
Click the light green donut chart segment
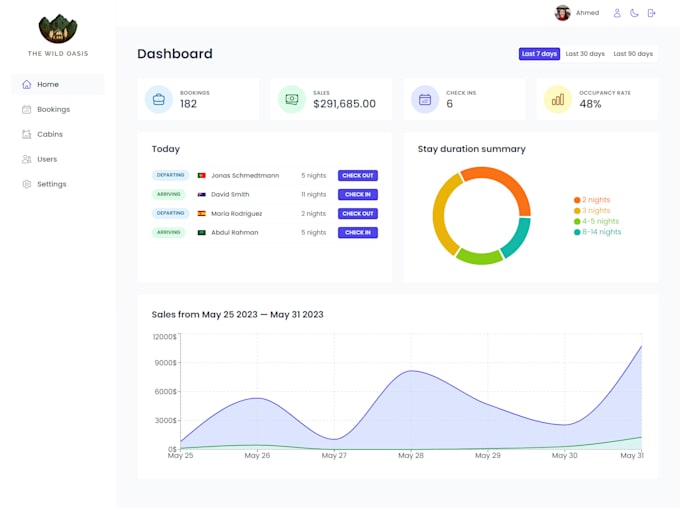[480, 257]
